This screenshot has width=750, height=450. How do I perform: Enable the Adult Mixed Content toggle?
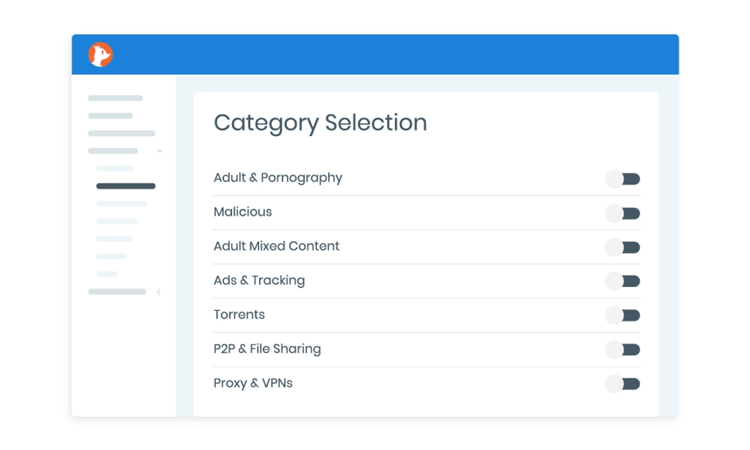pos(622,247)
